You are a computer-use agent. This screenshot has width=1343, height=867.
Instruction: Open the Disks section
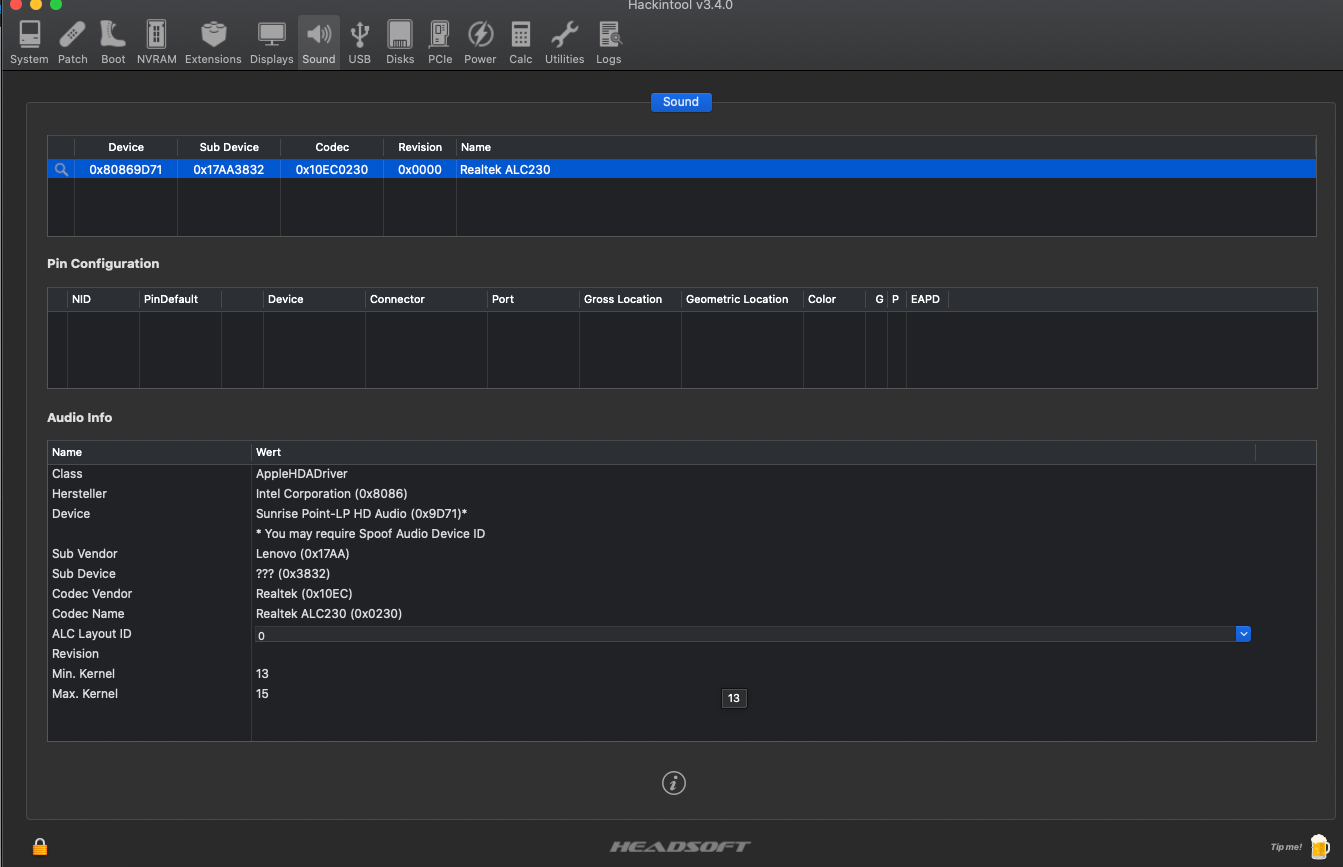pos(400,42)
